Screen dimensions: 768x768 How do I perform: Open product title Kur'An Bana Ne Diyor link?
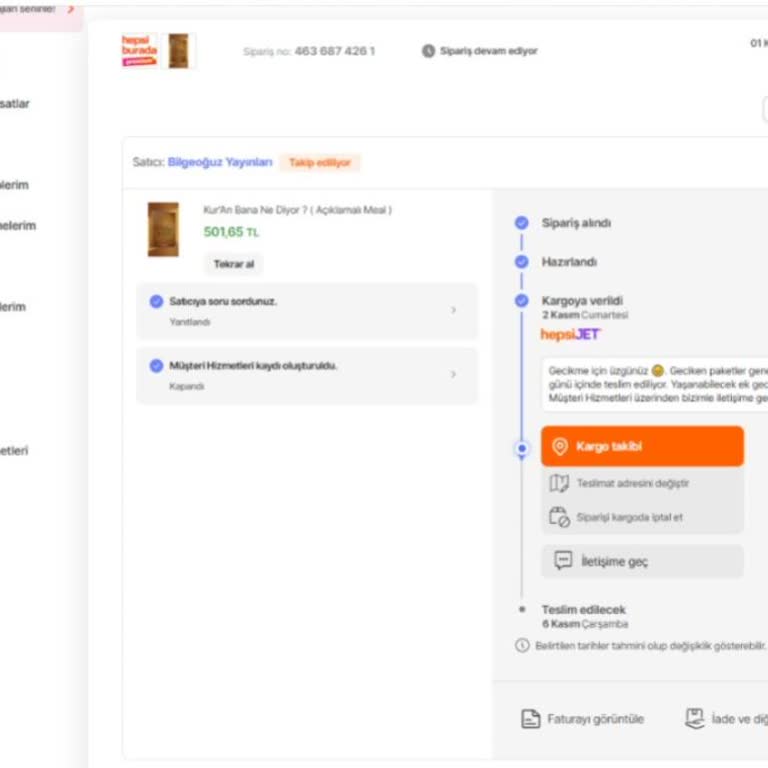(x=297, y=210)
